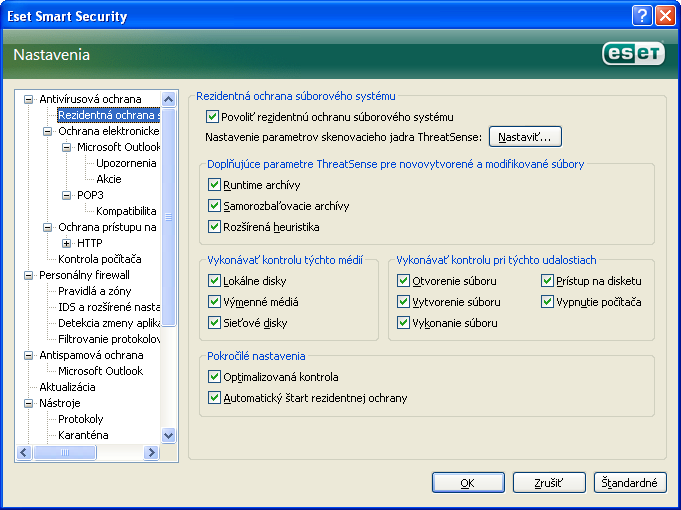Open the Kompatibilita tree item
Screen dimensions: 681x510
pos(126,211)
